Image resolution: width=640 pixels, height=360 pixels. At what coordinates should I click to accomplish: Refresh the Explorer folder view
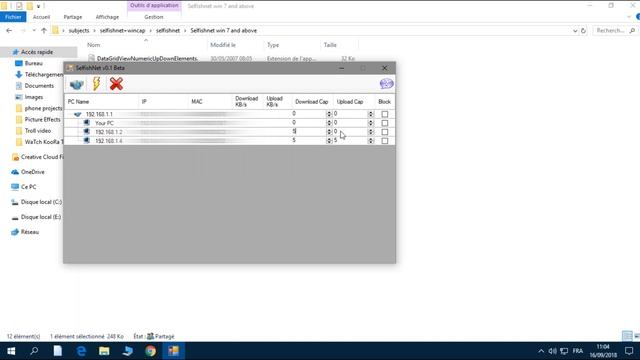583,31
